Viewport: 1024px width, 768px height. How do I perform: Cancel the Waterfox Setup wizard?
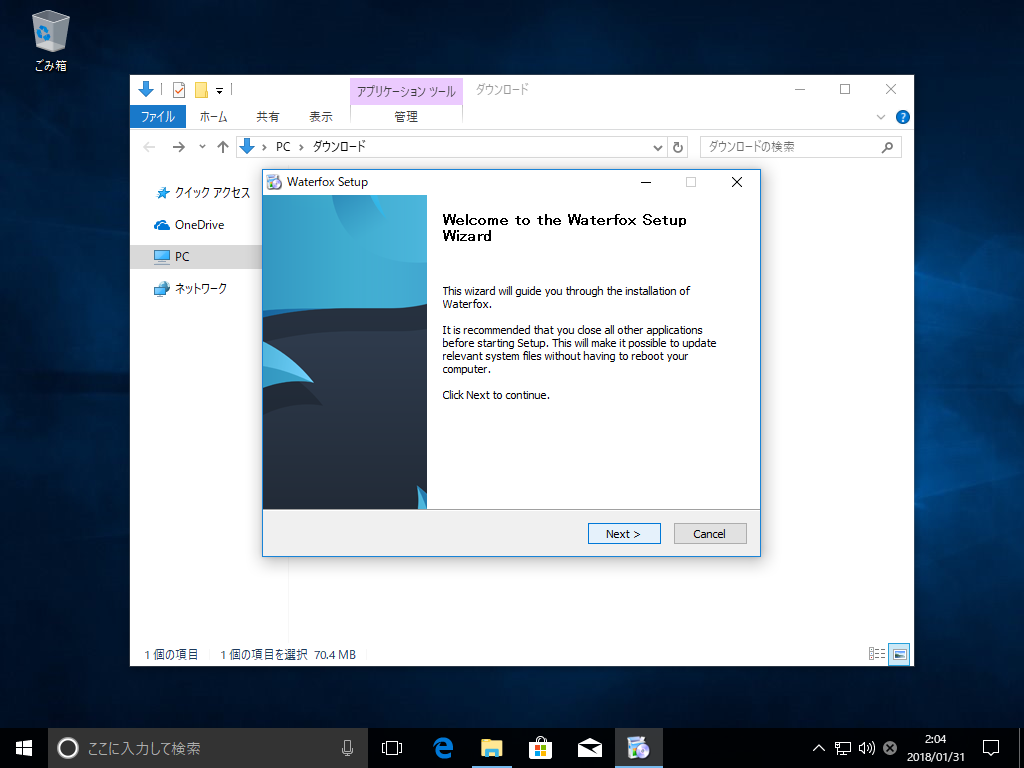tap(710, 534)
